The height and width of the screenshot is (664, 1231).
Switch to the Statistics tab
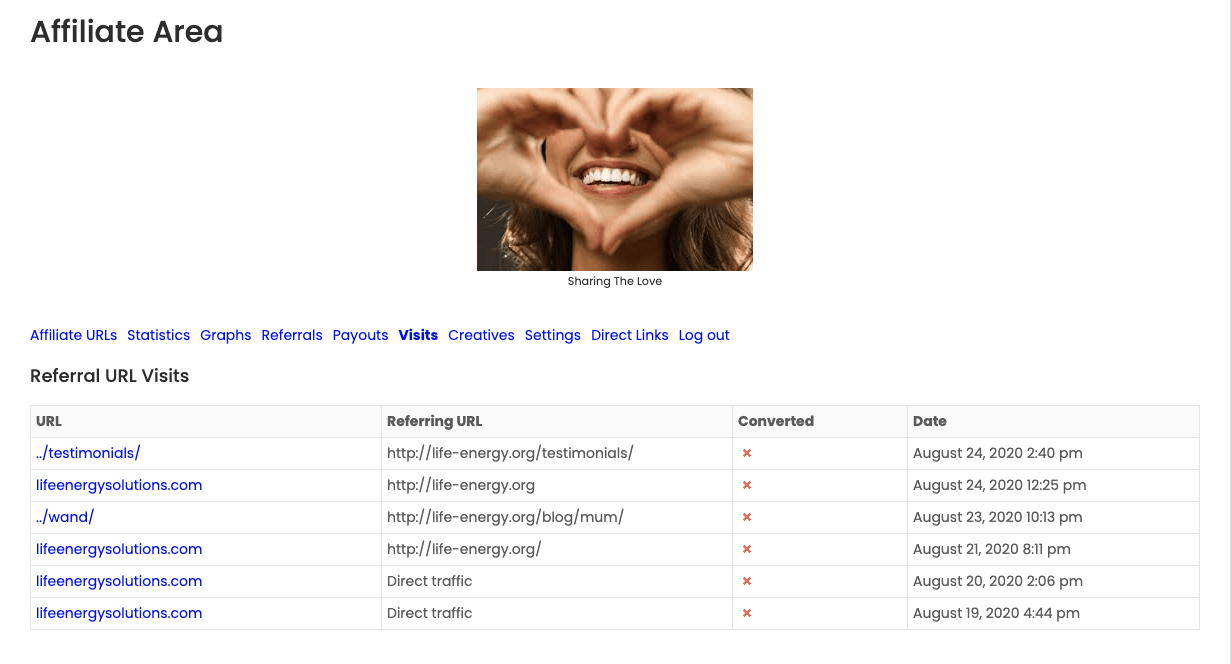point(158,335)
